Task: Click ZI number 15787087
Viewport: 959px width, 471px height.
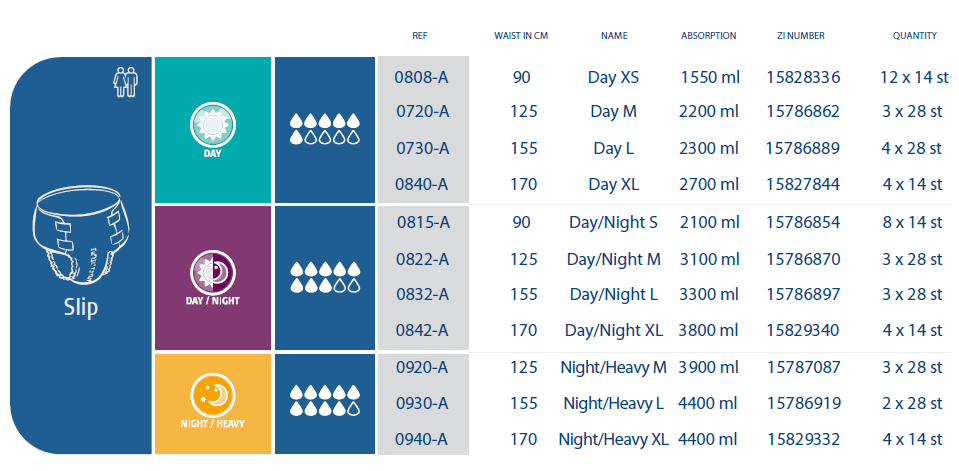Action: coord(803,368)
